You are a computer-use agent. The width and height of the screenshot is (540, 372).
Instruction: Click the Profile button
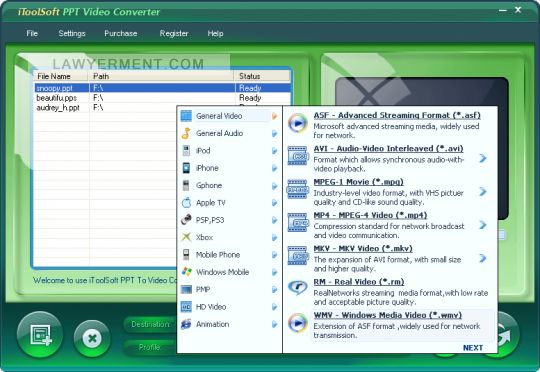coord(150,347)
